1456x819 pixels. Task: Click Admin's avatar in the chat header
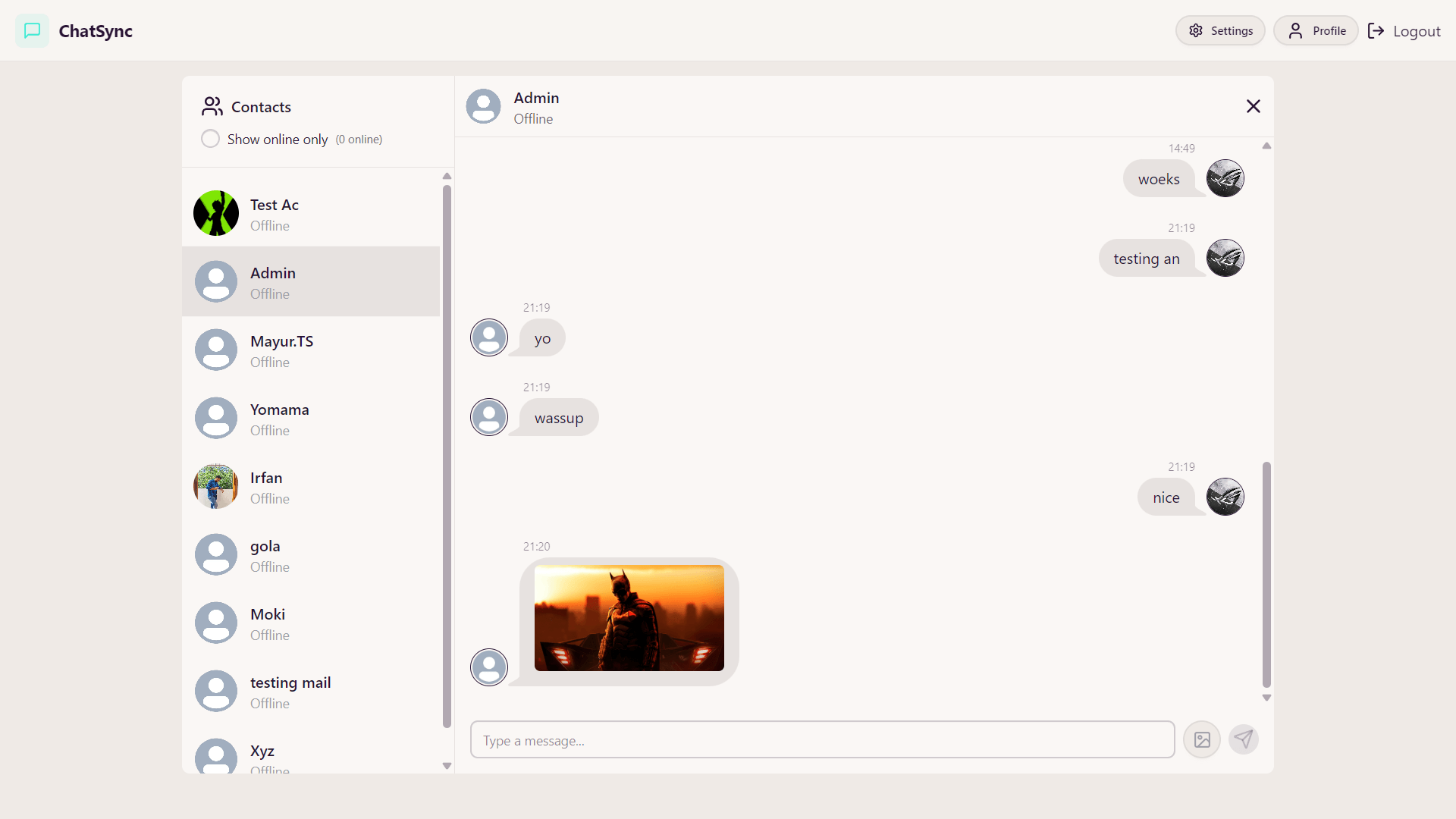(483, 106)
